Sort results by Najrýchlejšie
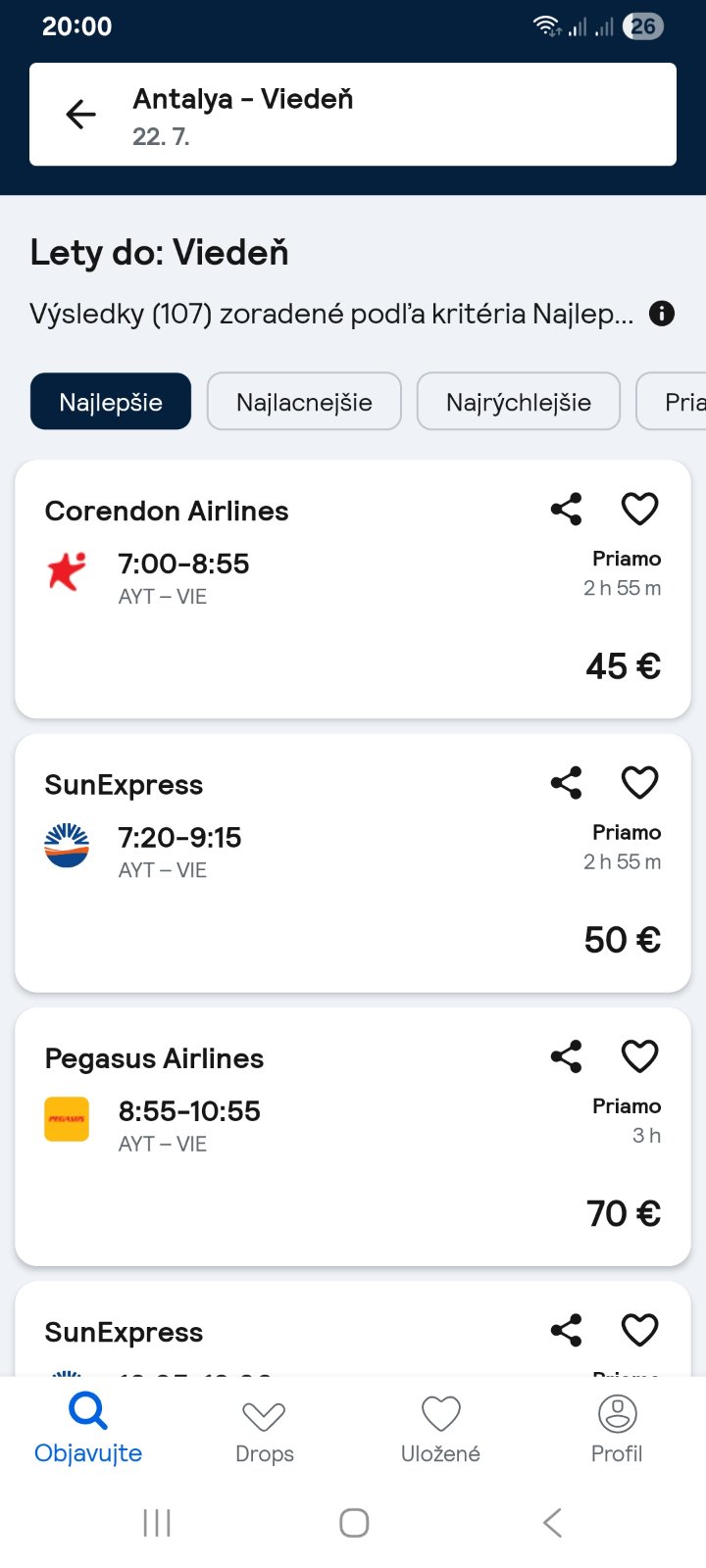The image size is (706, 1568). [518, 402]
